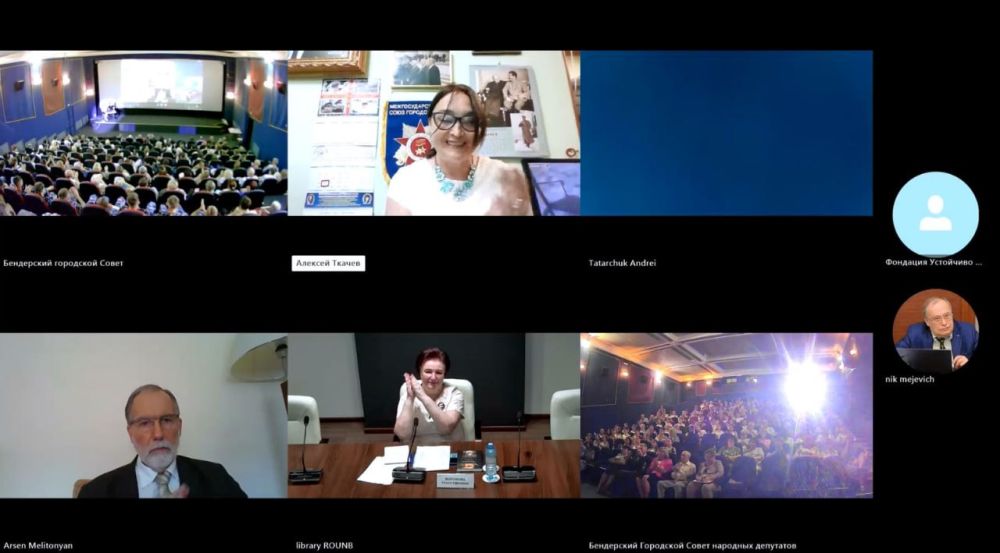Click the water bottle on the library ROUNB desk
This screenshot has width=1000, height=553.
(491, 461)
